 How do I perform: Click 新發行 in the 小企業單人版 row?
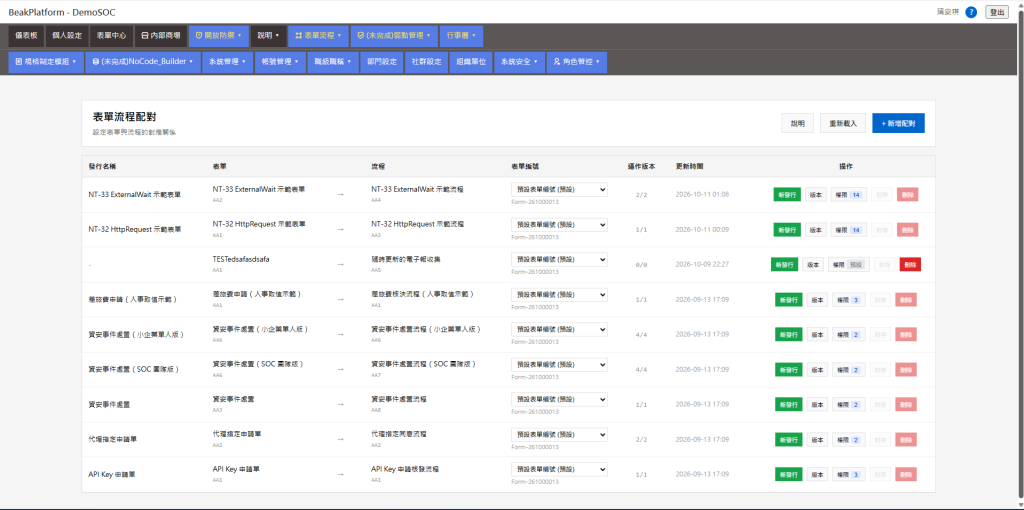788,334
